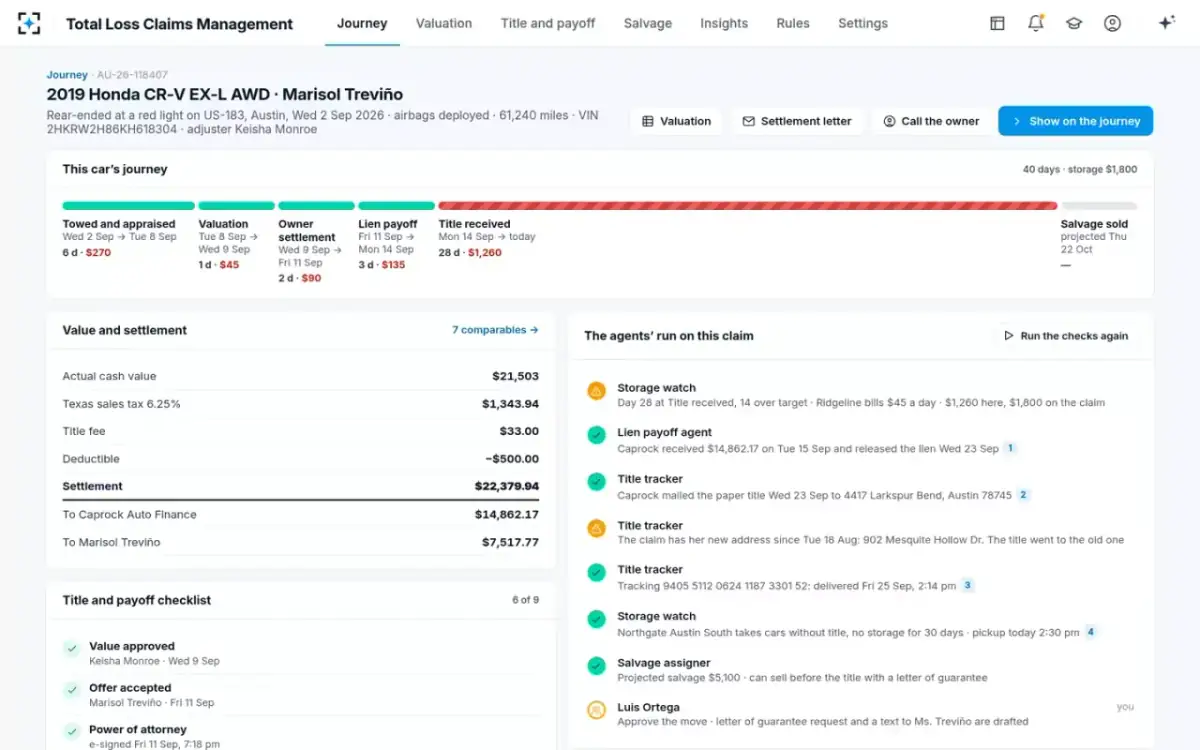Click Storage watch warning icon, Day 28
Image resolution: width=1200 pixels, height=750 pixels.
(x=596, y=391)
